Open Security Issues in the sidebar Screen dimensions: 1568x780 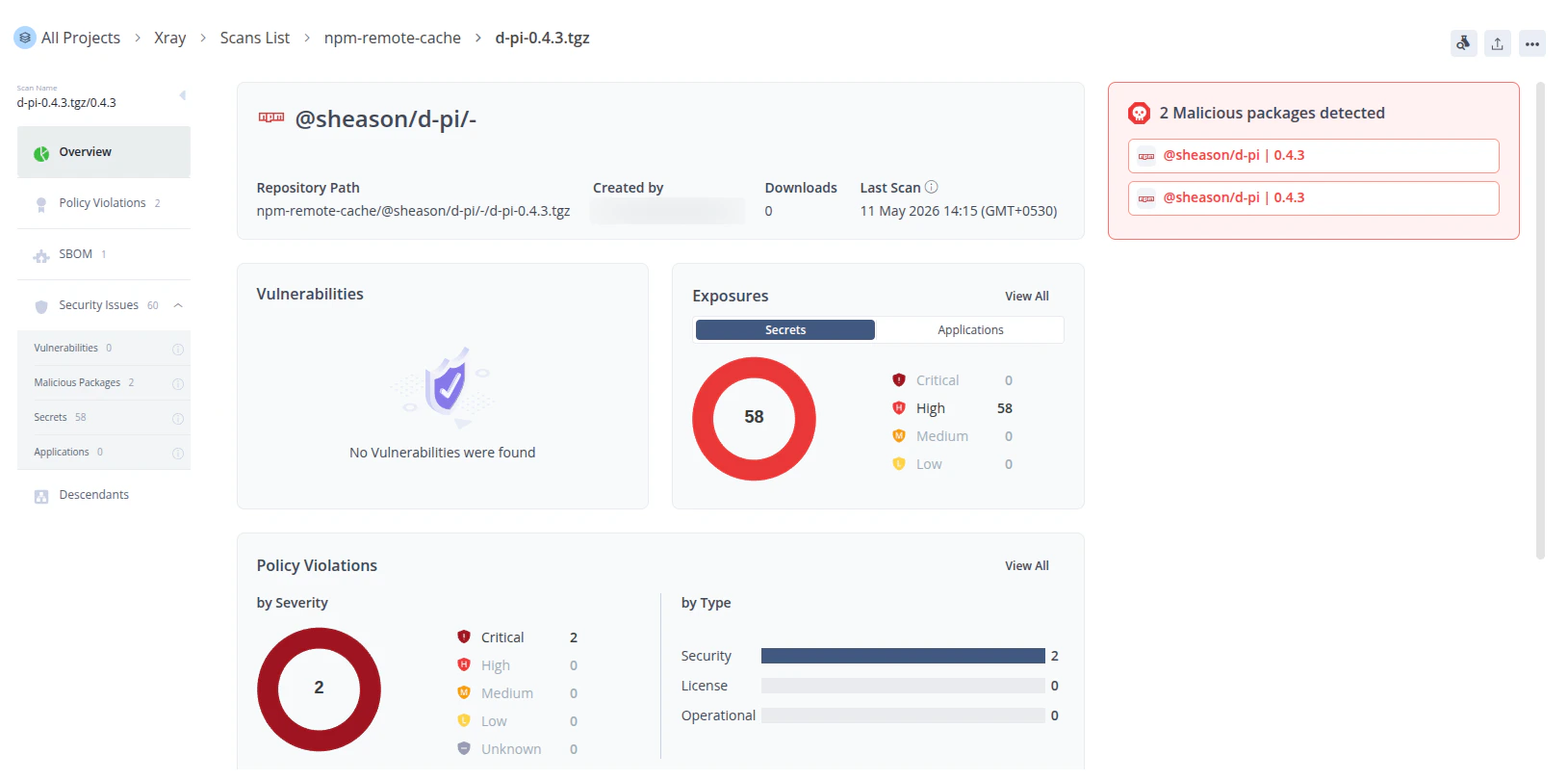tap(104, 305)
